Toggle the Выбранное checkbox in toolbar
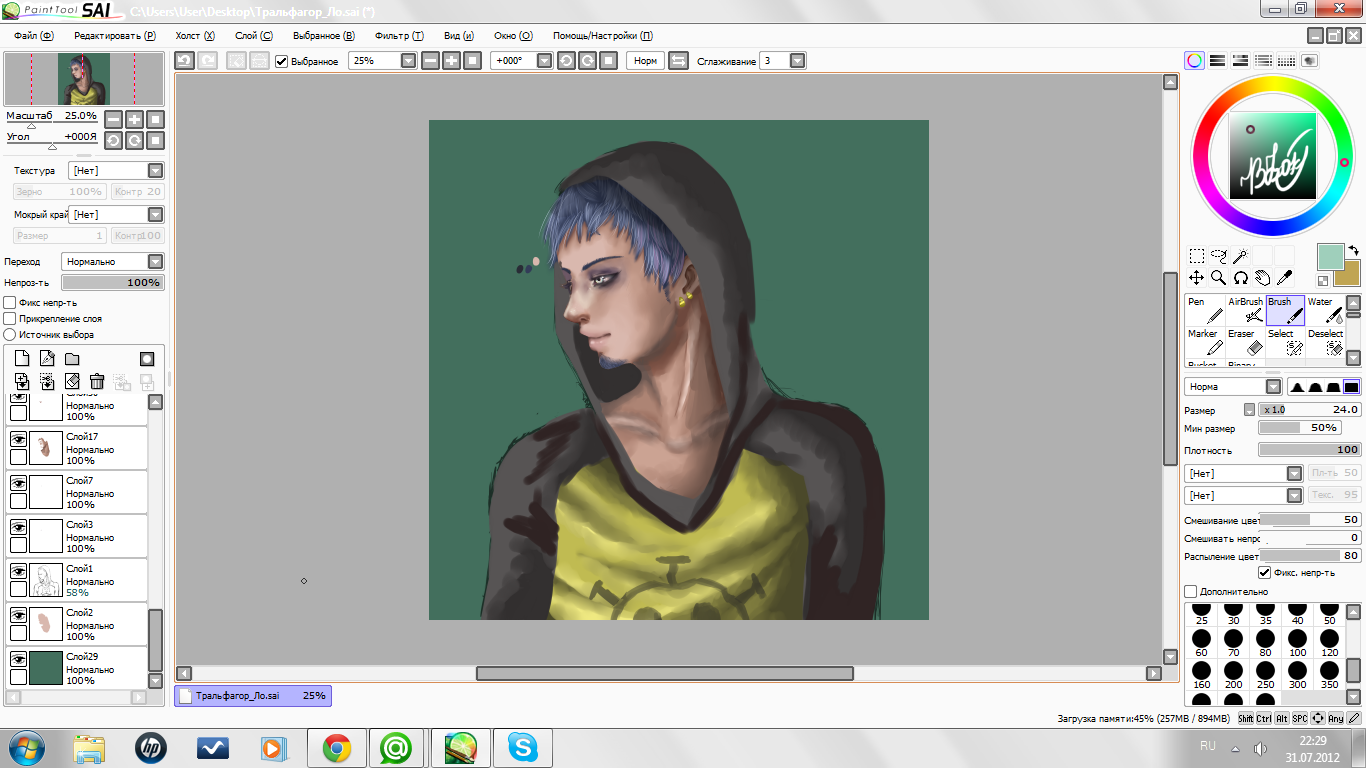The image size is (1366, 768). [282, 61]
